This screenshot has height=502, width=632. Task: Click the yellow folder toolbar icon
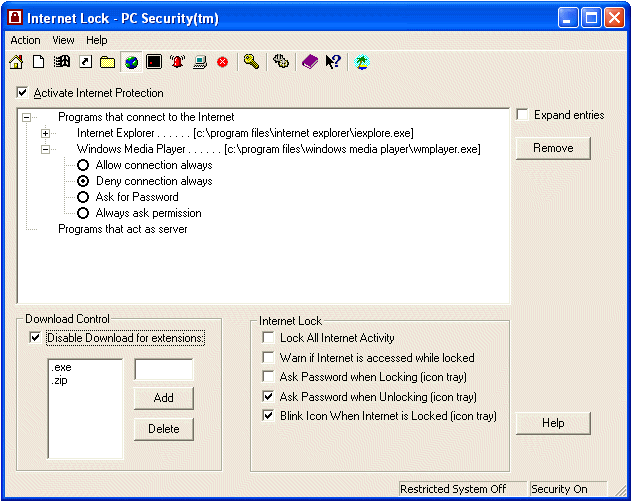click(107, 62)
